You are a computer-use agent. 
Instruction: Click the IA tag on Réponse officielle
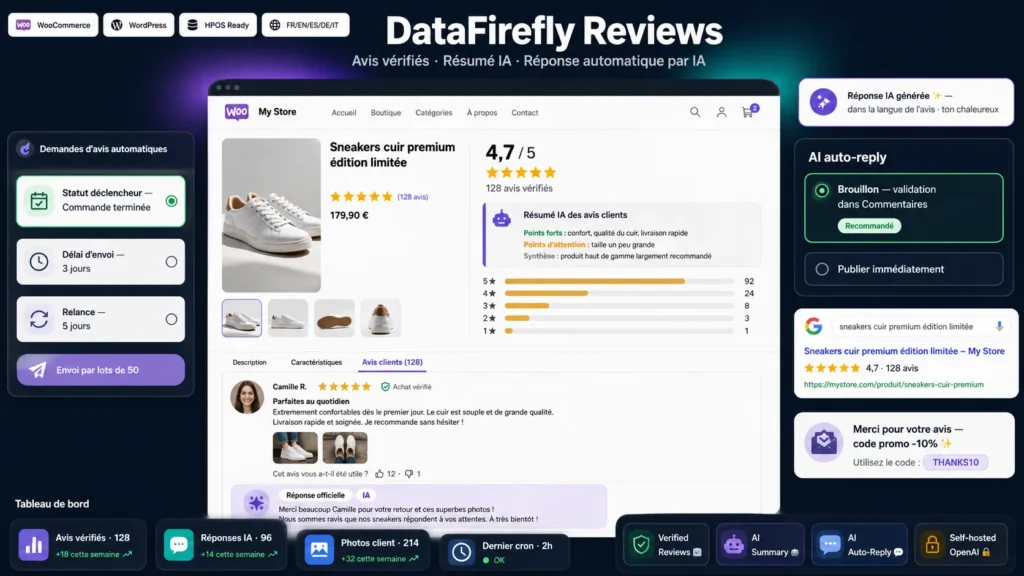(366, 495)
